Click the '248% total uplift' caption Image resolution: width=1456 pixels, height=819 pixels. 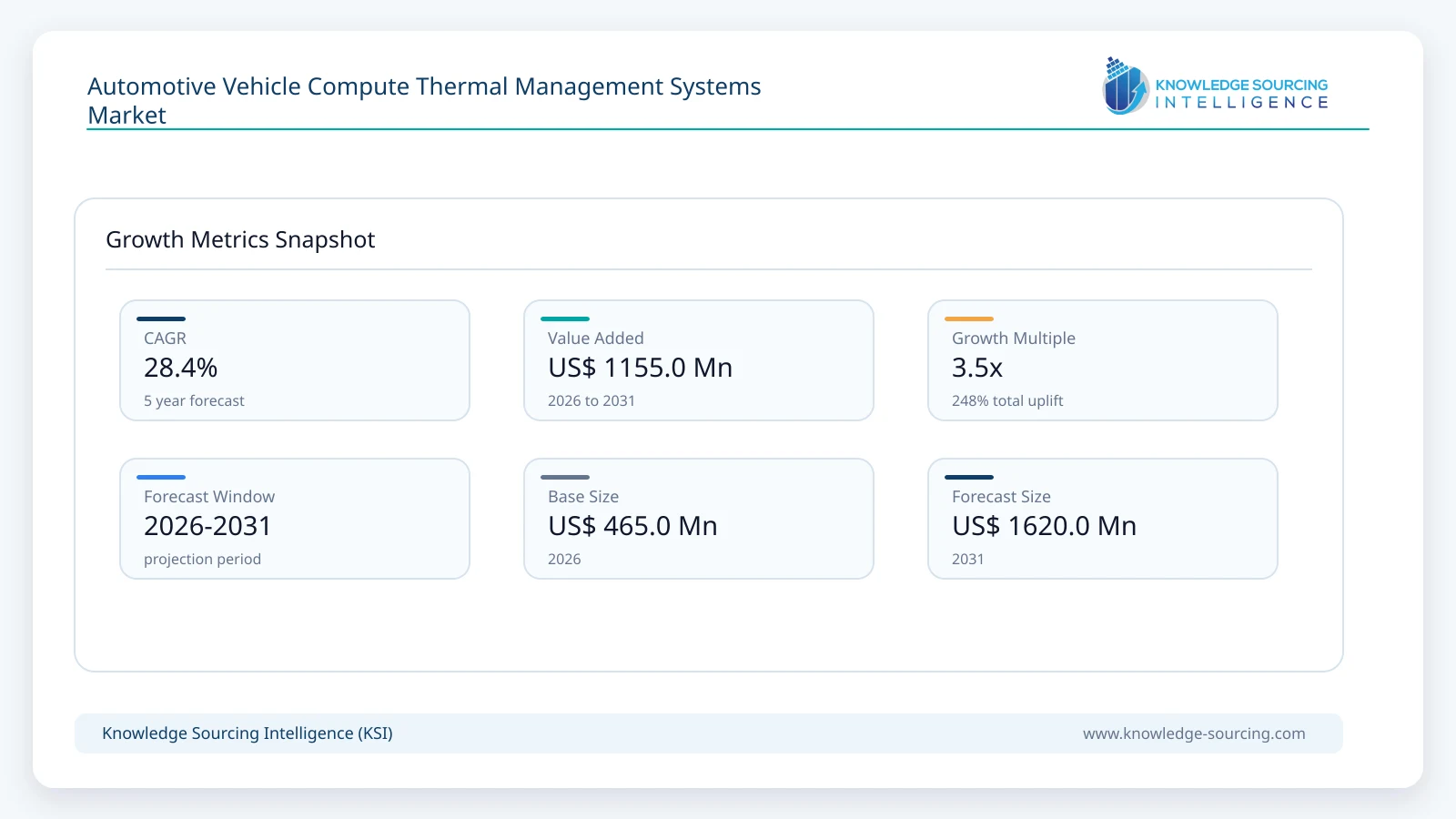click(1007, 400)
